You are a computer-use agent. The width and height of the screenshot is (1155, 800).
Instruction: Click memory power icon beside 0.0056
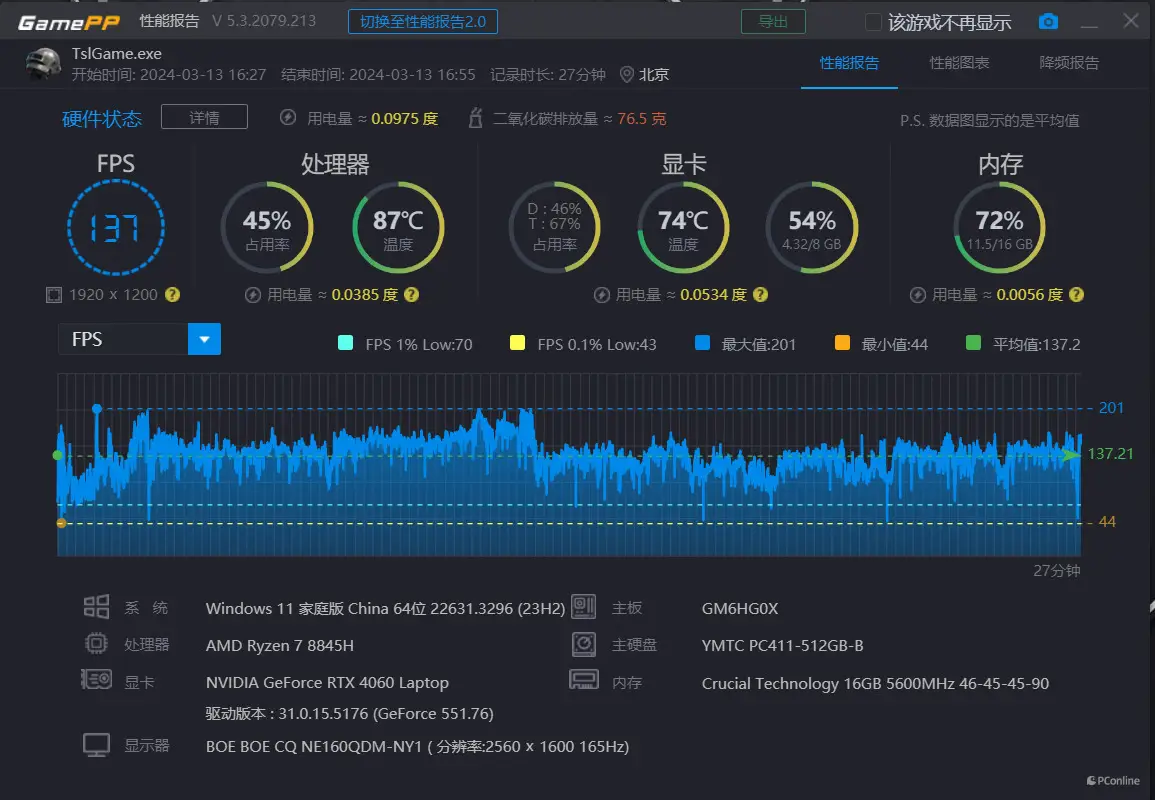[918, 295]
